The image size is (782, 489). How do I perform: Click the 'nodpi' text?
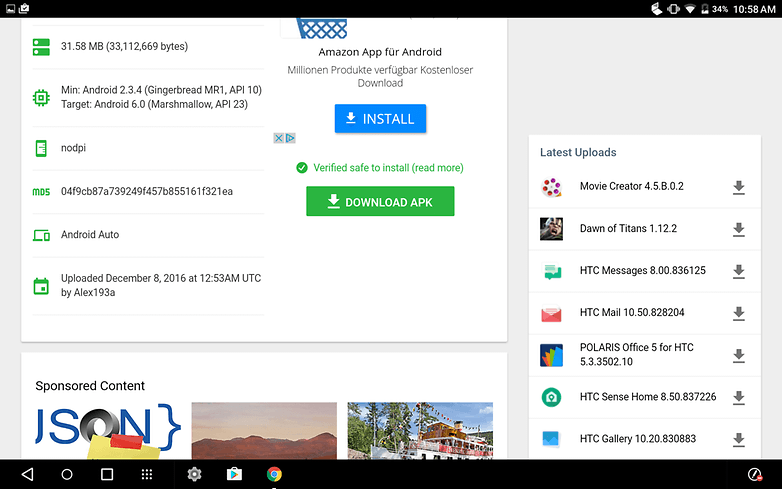pyautogui.click(x=73, y=148)
